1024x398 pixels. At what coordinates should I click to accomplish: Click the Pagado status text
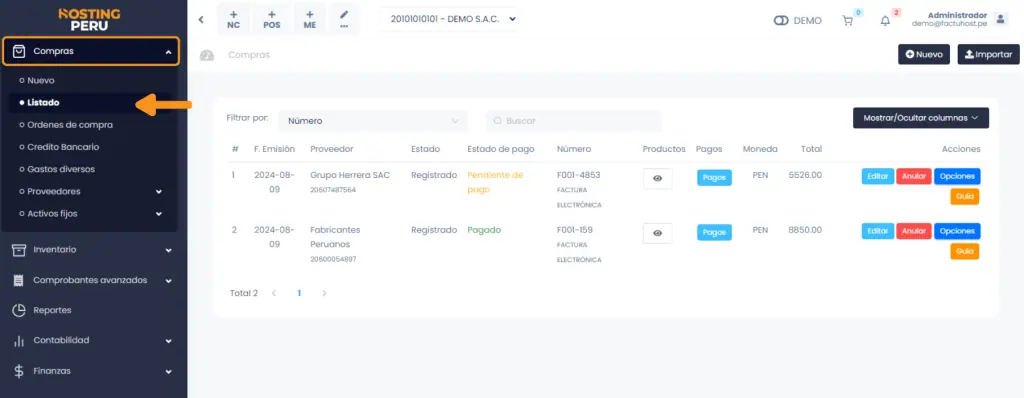pyautogui.click(x=484, y=230)
